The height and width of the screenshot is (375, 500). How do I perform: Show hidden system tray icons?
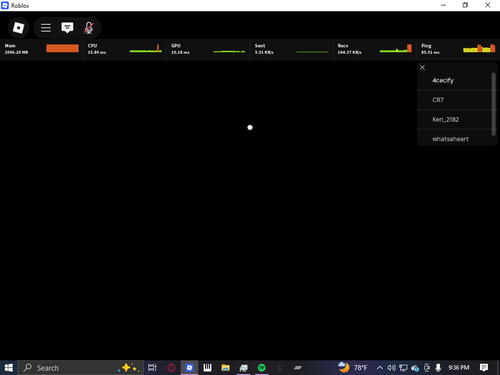[x=380, y=368]
